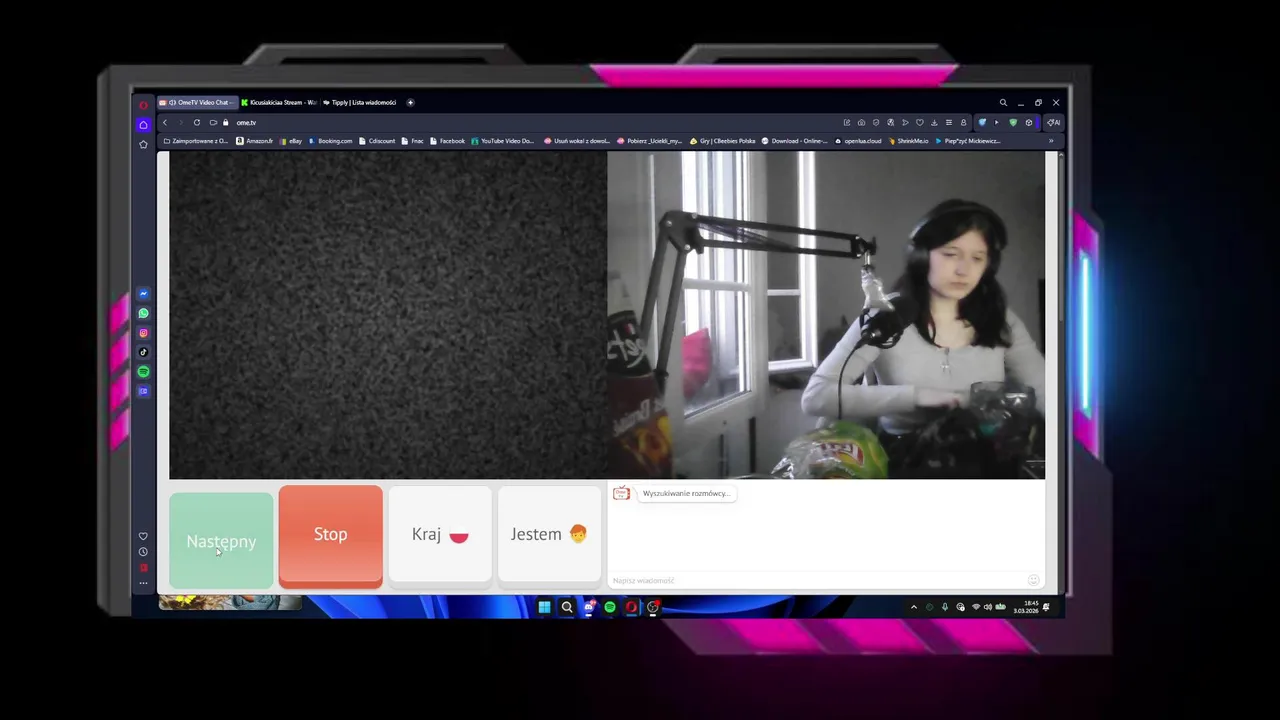Open the openlua.cloud bookmark
The width and height of the screenshot is (1280, 720).
pyautogui.click(x=859, y=141)
